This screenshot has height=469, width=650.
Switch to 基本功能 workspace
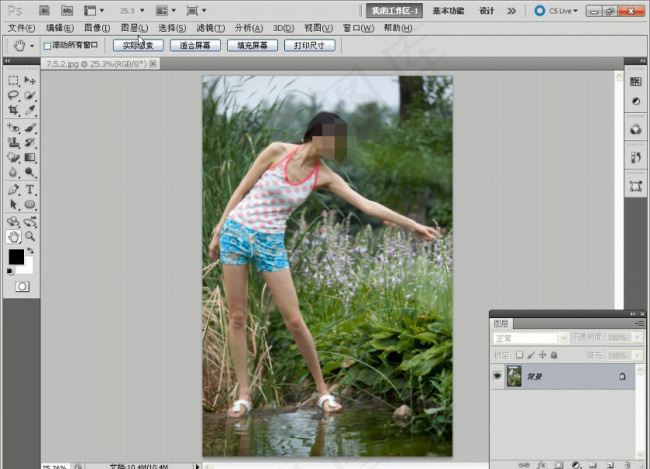point(448,11)
